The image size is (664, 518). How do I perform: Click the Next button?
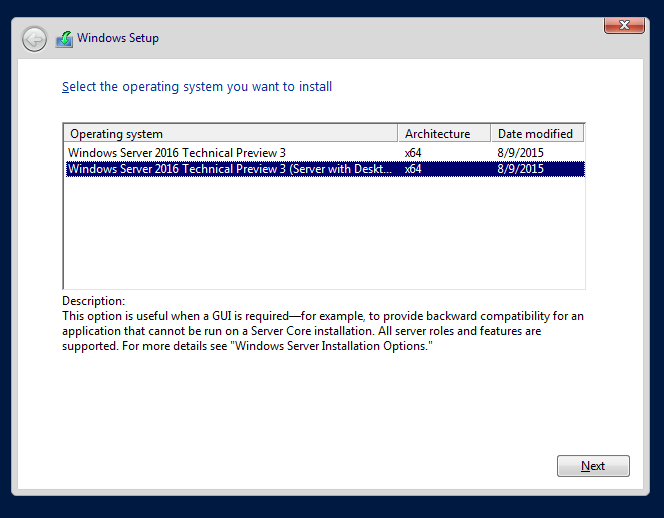[x=593, y=466]
